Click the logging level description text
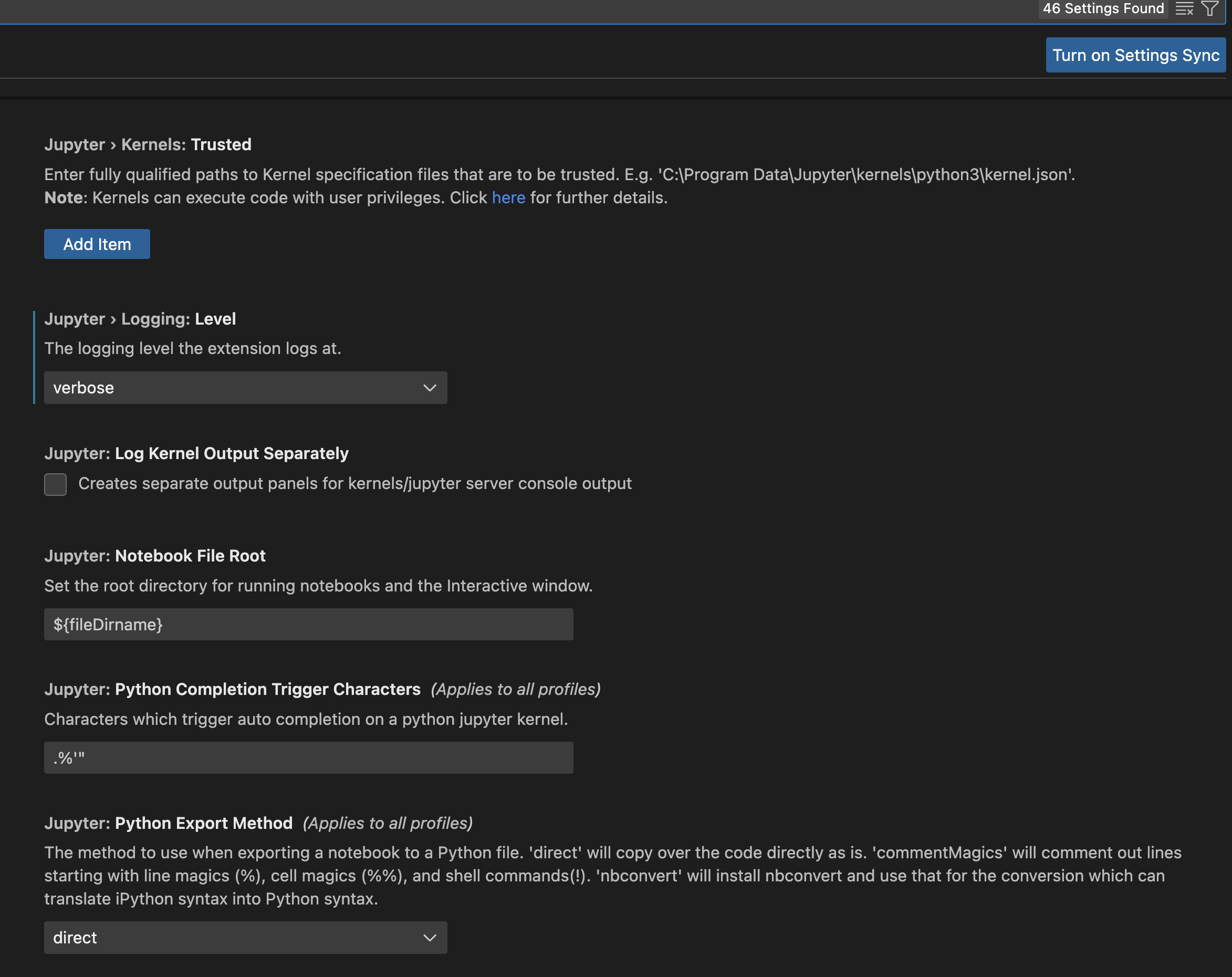The height and width of the screenshot is (977, 1232). 193,349
